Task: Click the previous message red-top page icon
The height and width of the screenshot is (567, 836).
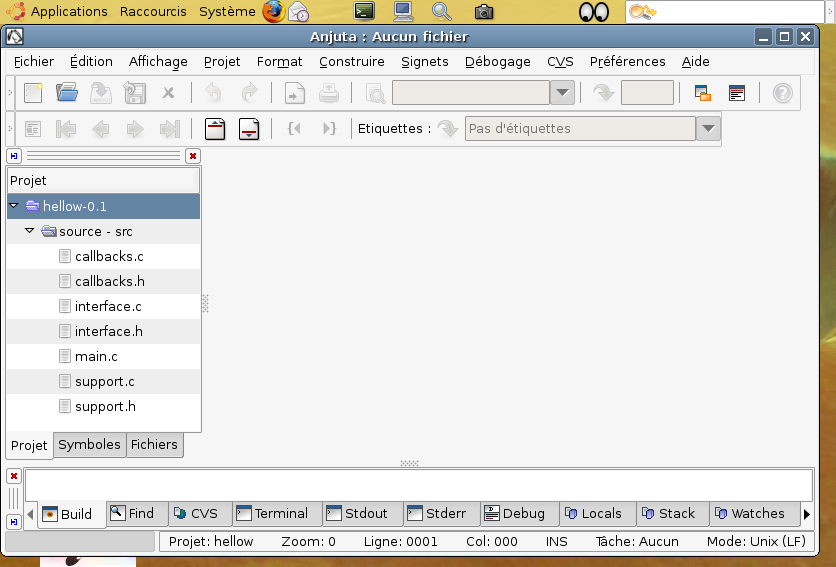Action: [x=215, y=129]
